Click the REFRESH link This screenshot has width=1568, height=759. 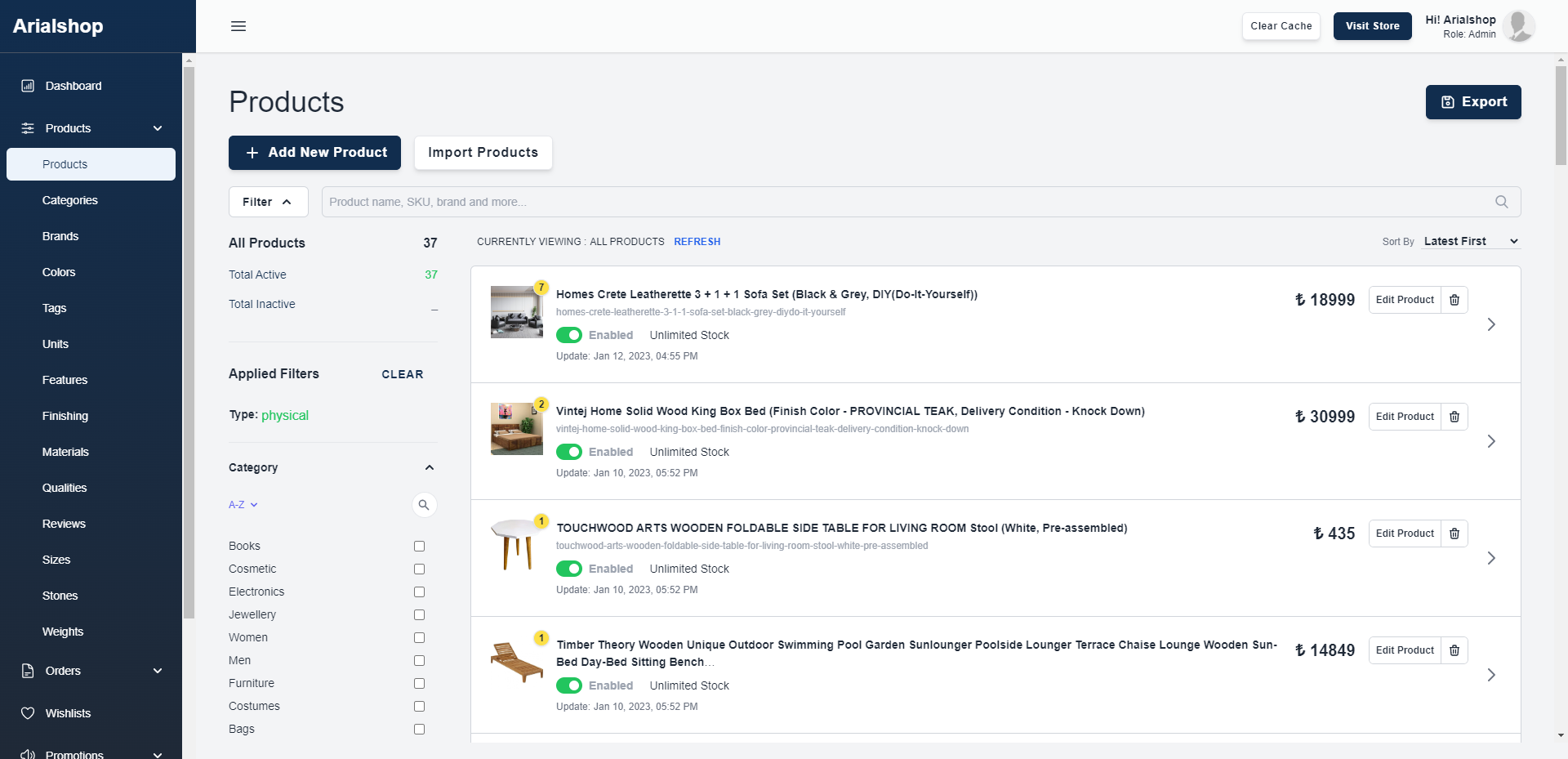pos(697,242)
